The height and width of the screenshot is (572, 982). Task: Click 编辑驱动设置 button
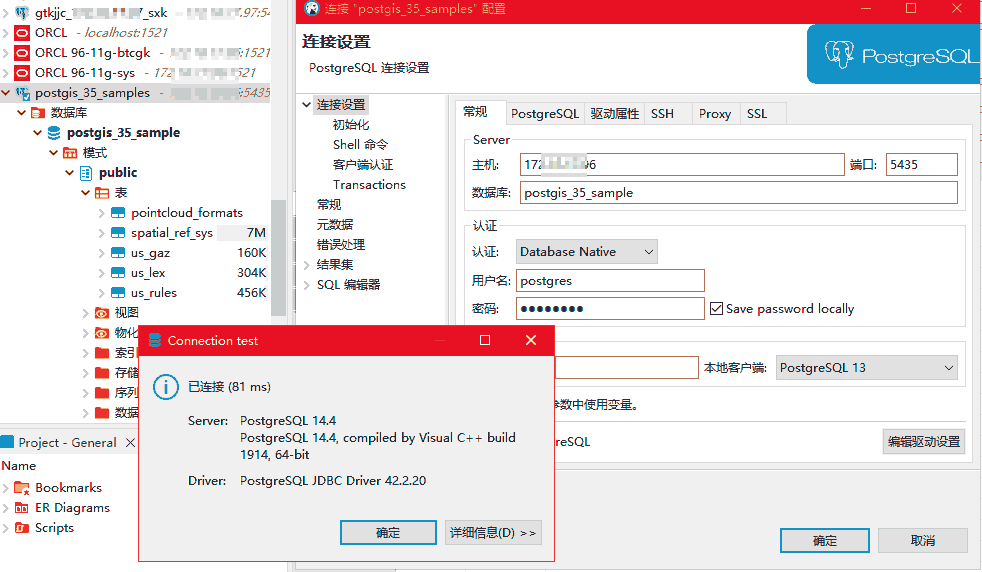924,442
